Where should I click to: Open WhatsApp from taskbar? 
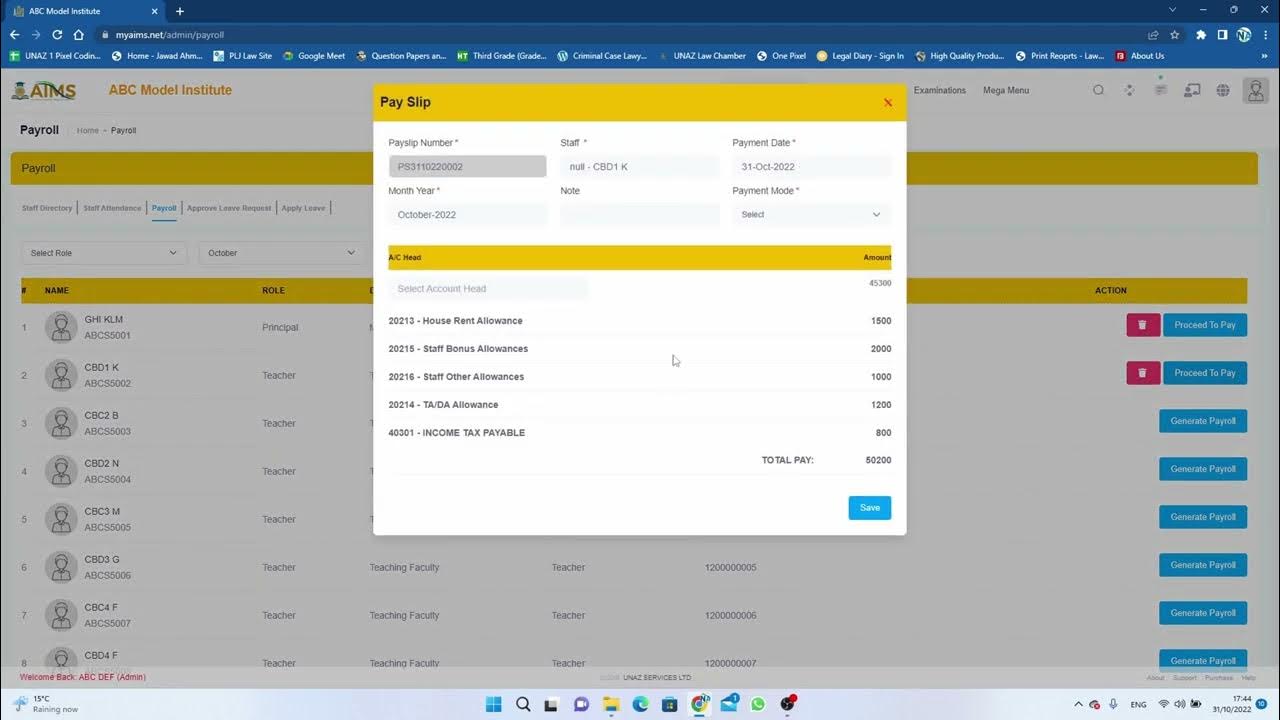point(758,704)
